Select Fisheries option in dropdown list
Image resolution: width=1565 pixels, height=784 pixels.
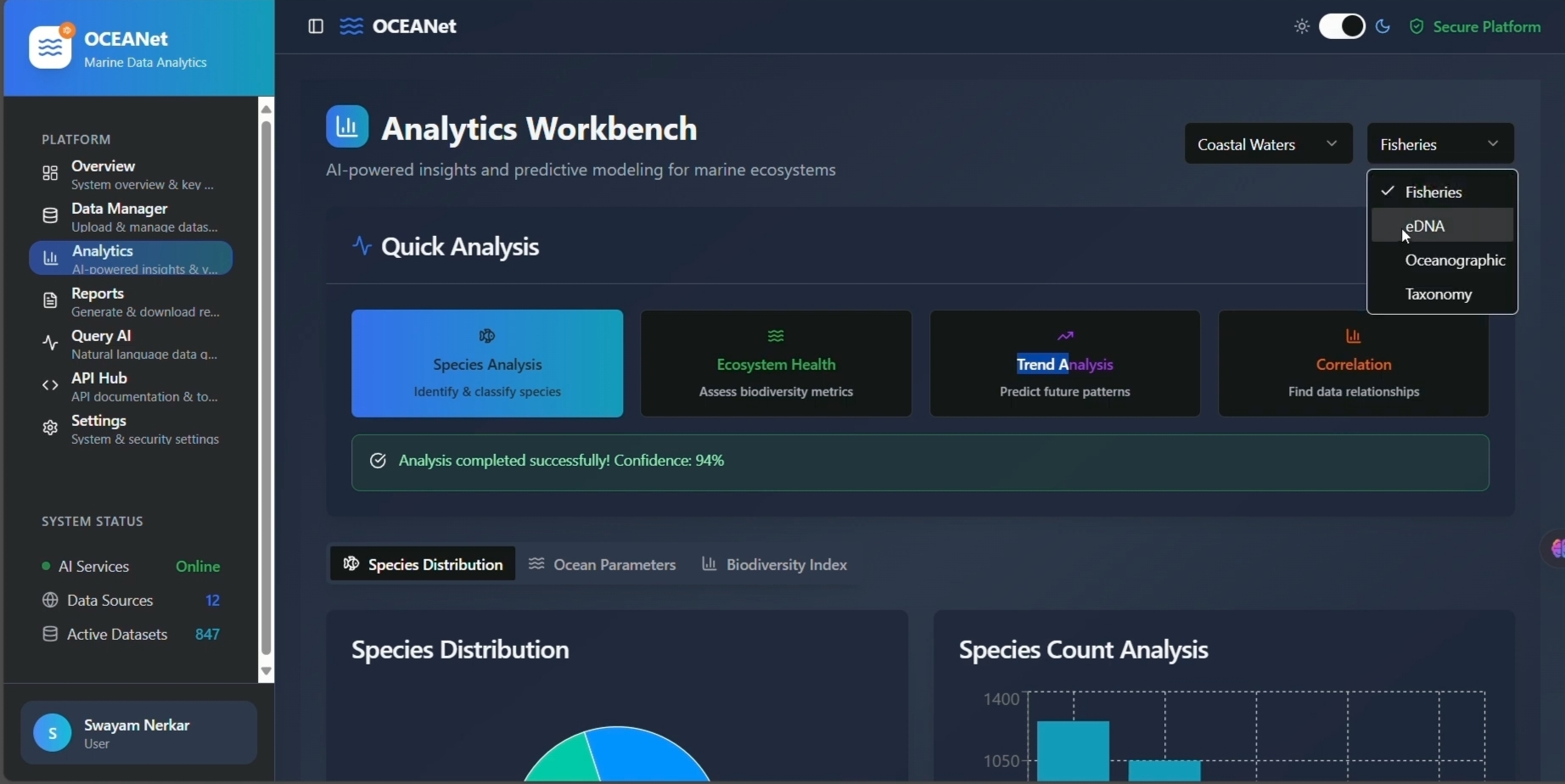1442,192
